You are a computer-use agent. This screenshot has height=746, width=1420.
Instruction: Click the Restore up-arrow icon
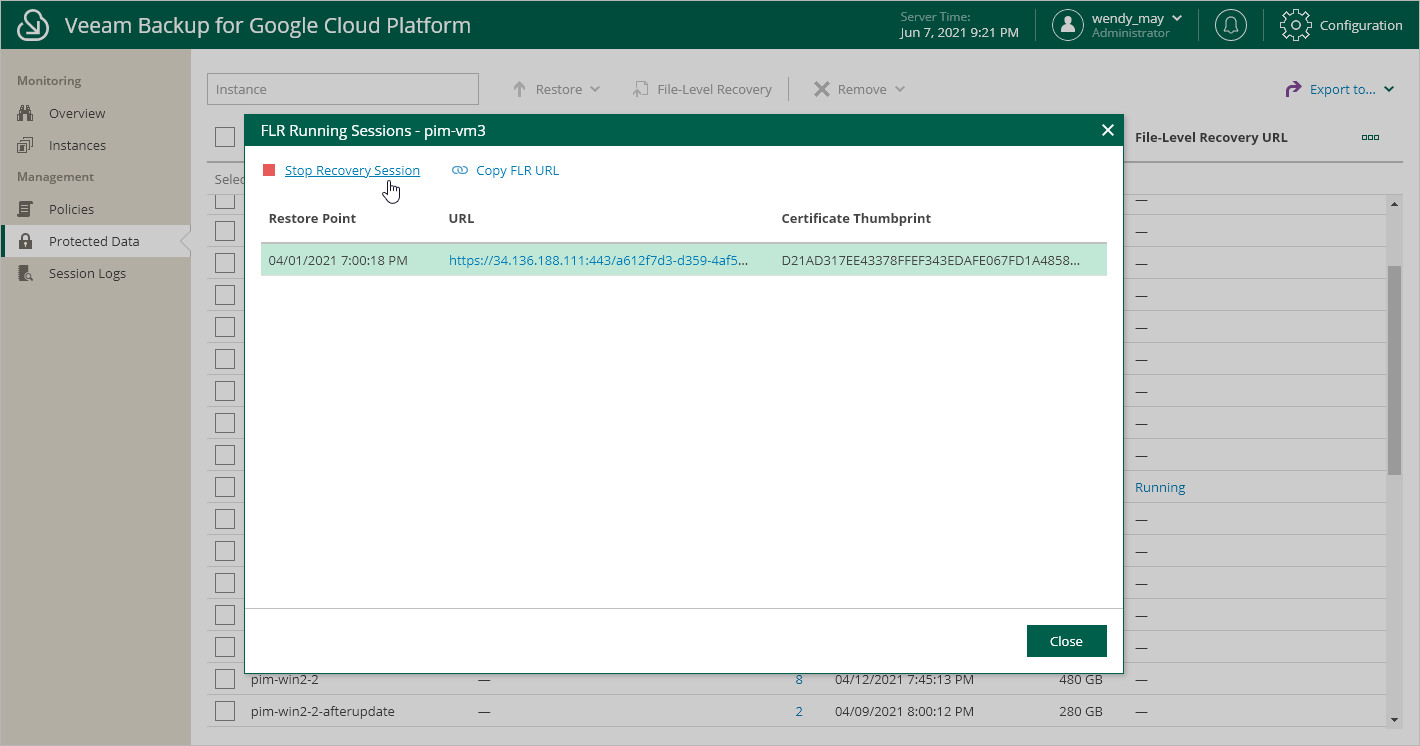pyautogui.click(x=519, y=89)
